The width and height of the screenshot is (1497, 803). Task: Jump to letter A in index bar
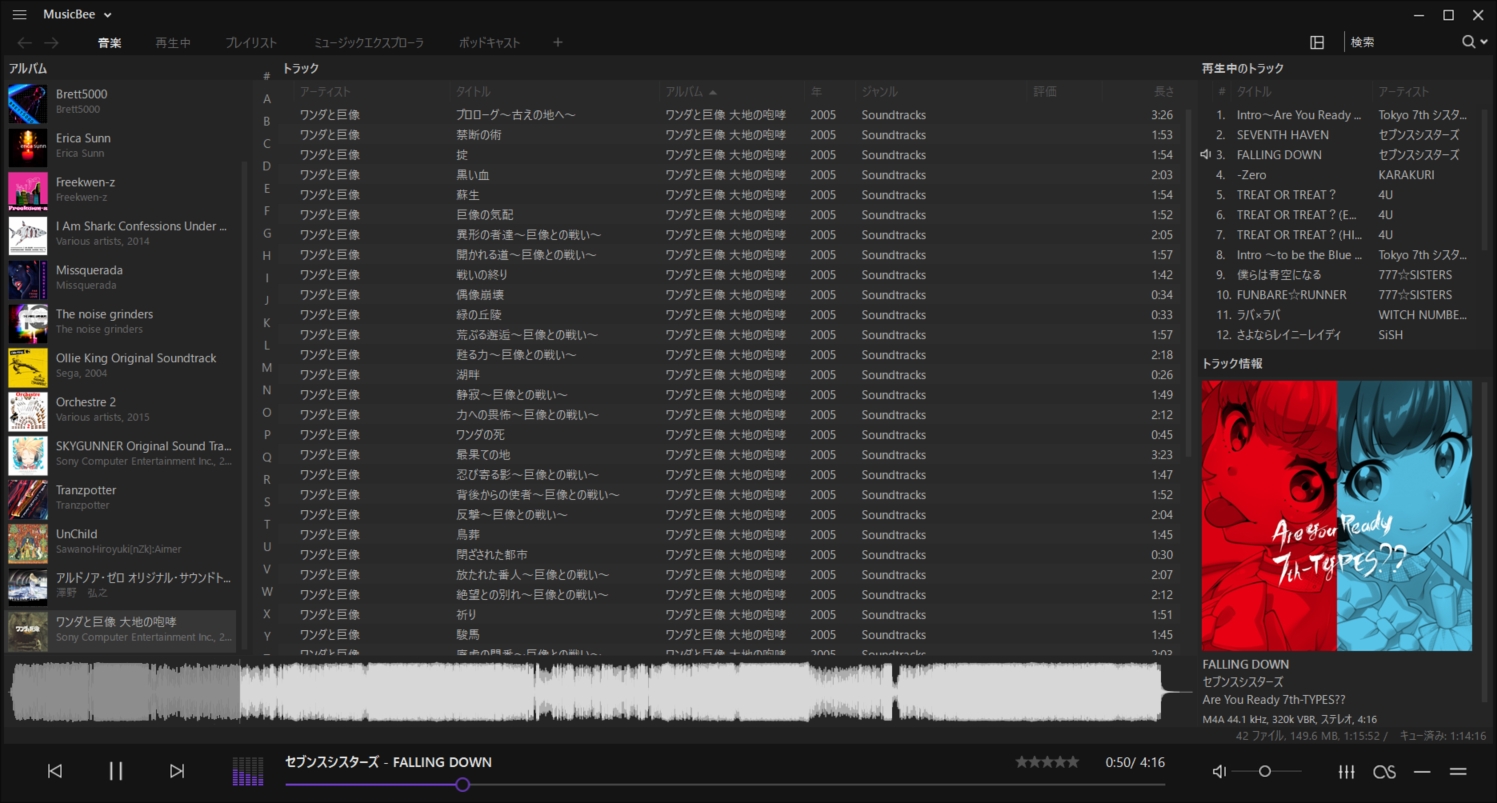(x=267, y=99)
